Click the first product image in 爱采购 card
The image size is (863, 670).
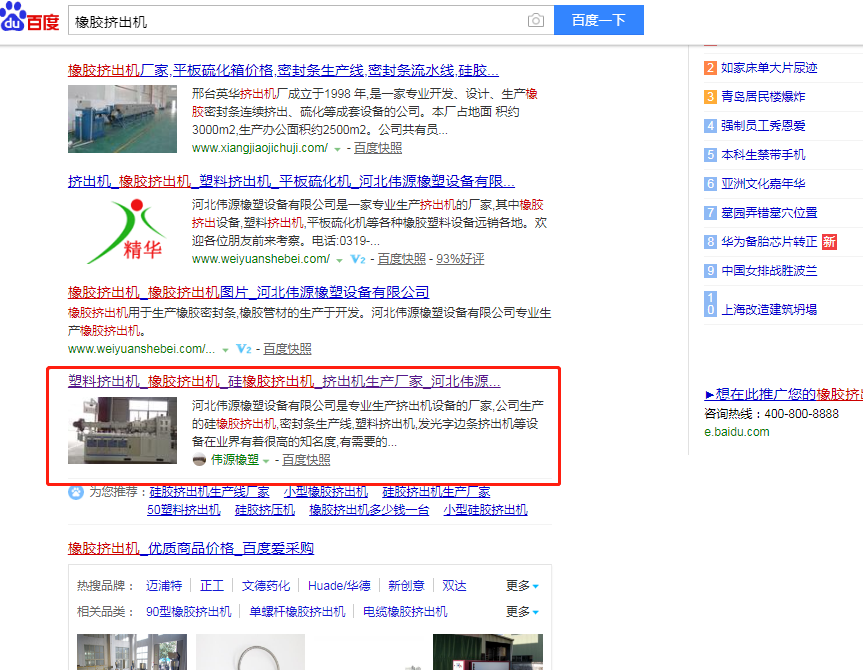(132, 652)
